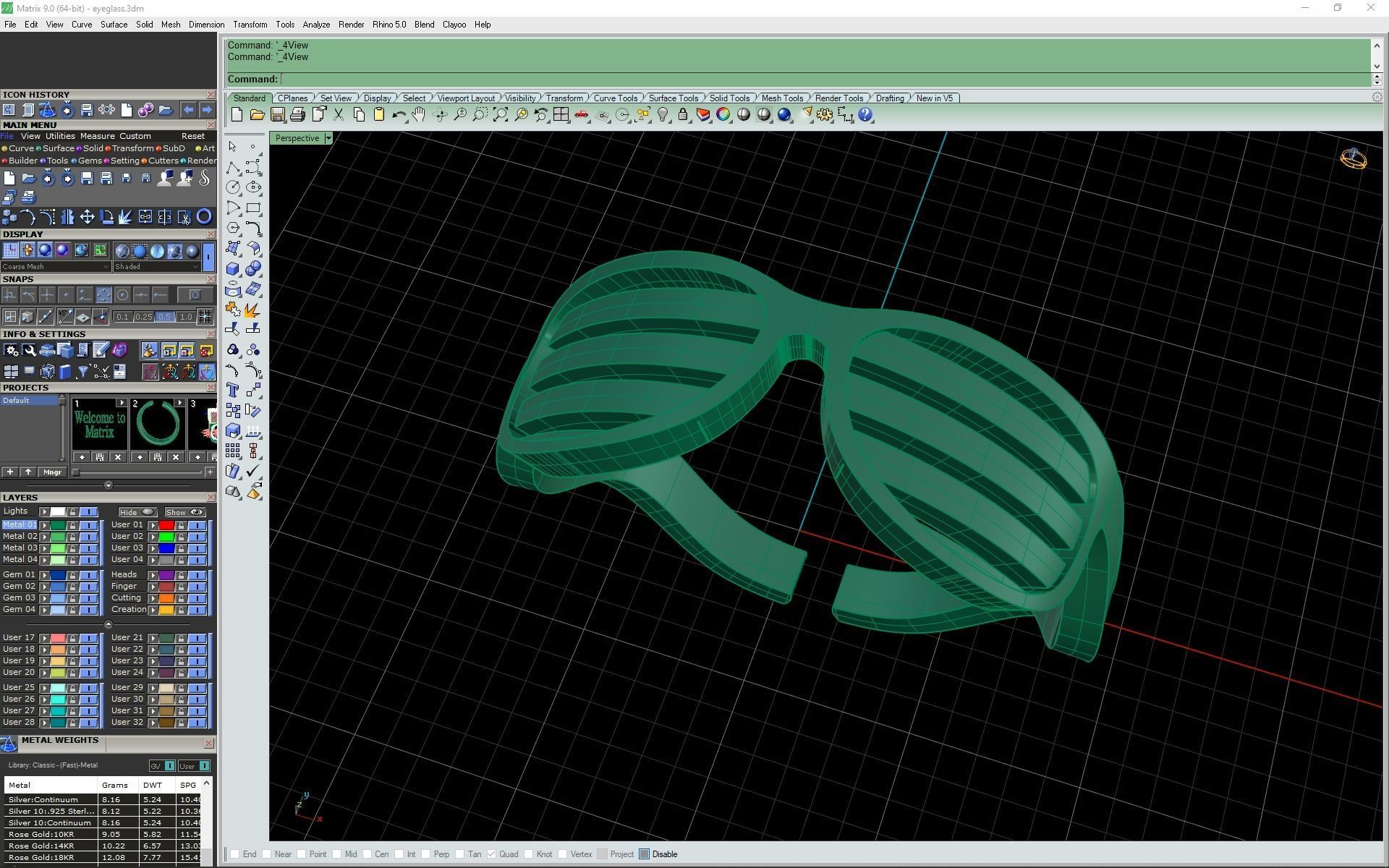The width and height of the screenshot is (1389, 868).
Task: Click the User 01 red color swatch
Action: (x=166, y=525)
